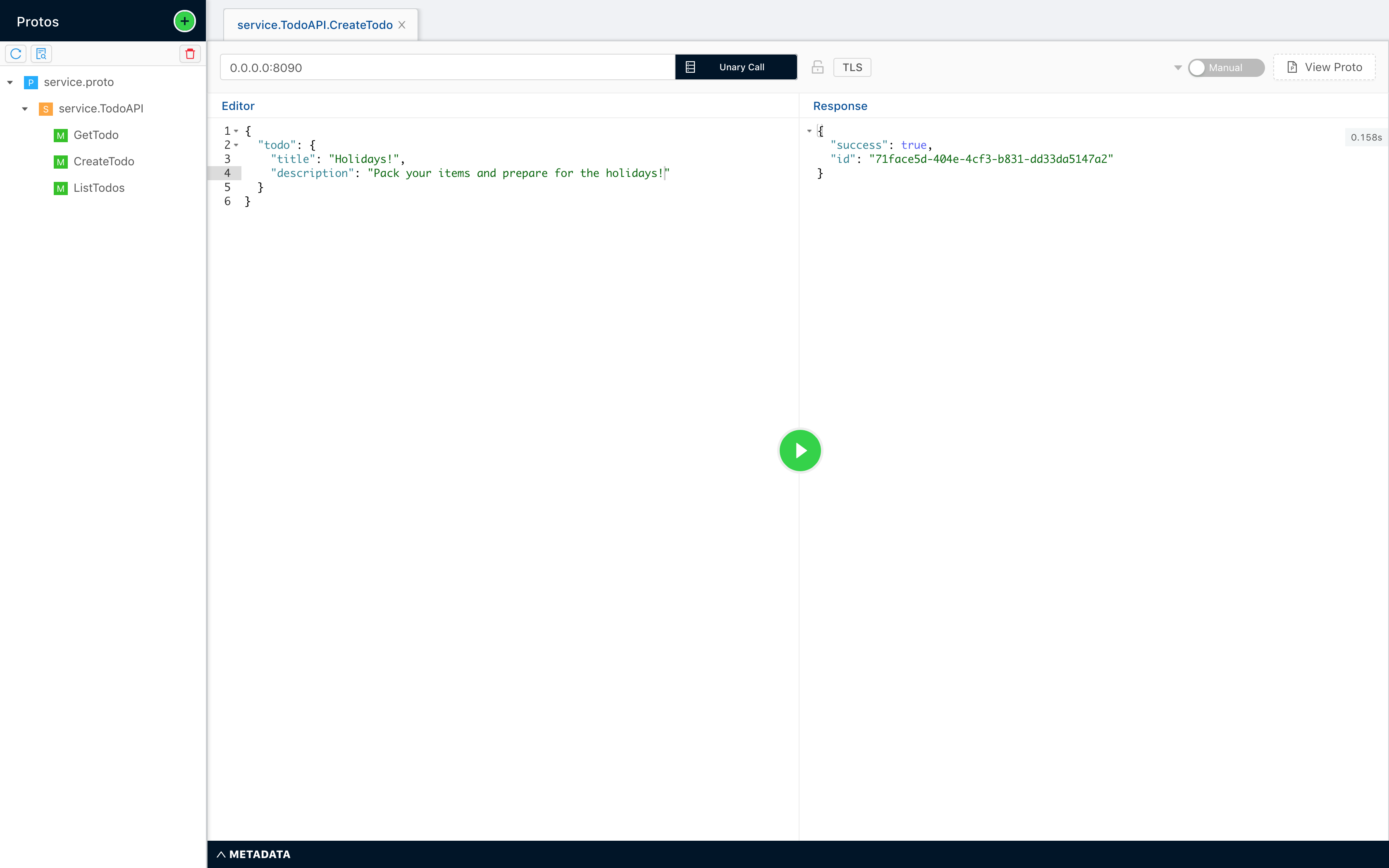
Task: Select service.TodoAPI service row
Action: click(101, 108)
